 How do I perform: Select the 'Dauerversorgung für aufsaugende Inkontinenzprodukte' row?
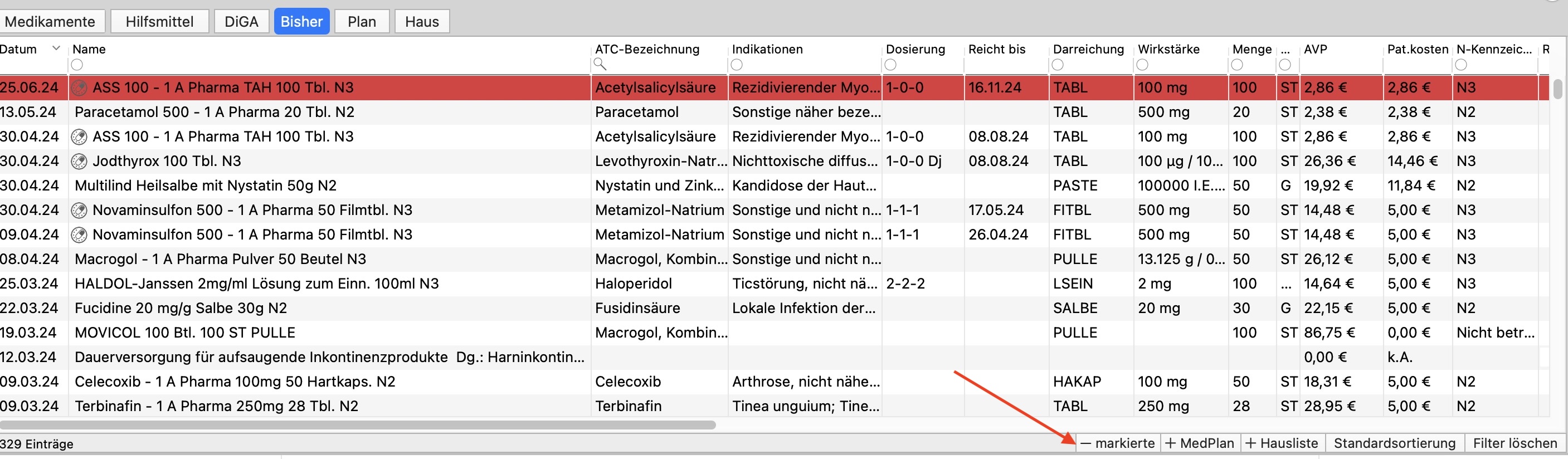775,357
